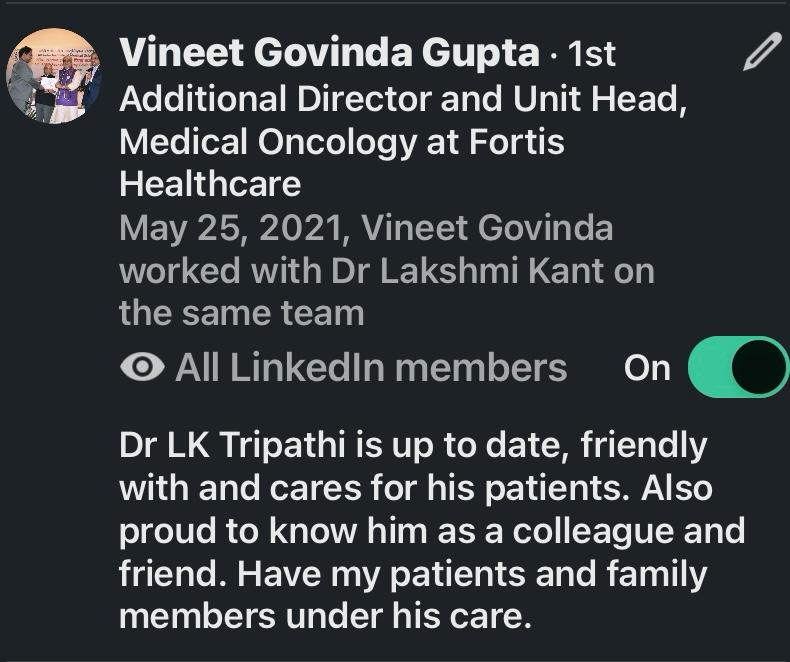The width and height of the screenshot is (790, 662).
Task: Click "the same team" relationship text
Action: point(241,313)
